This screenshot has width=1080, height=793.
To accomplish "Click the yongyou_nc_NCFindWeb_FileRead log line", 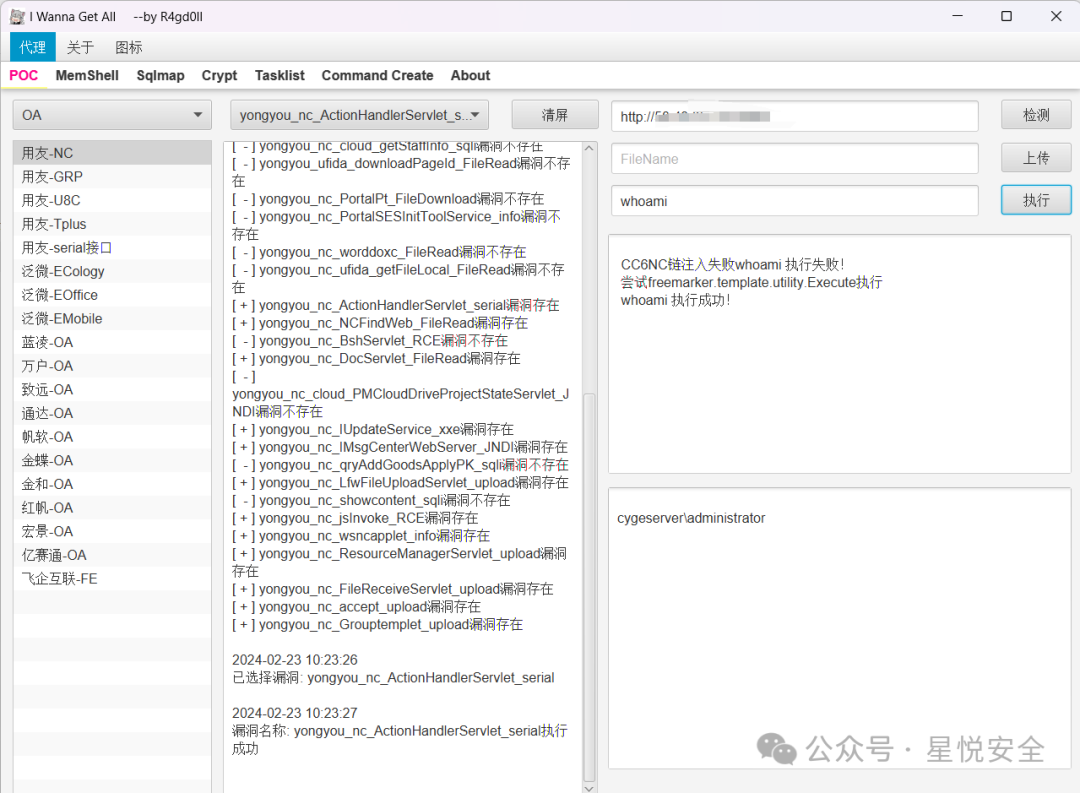I will [x=380, y=323].
